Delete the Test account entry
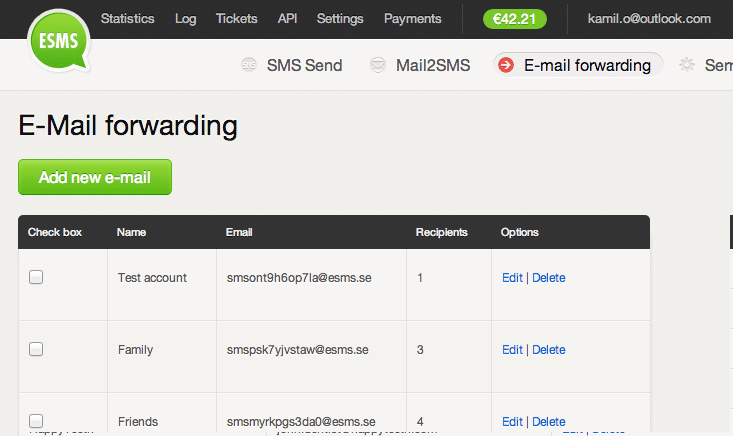The image size is (733, 436). (x=549, y=278)
